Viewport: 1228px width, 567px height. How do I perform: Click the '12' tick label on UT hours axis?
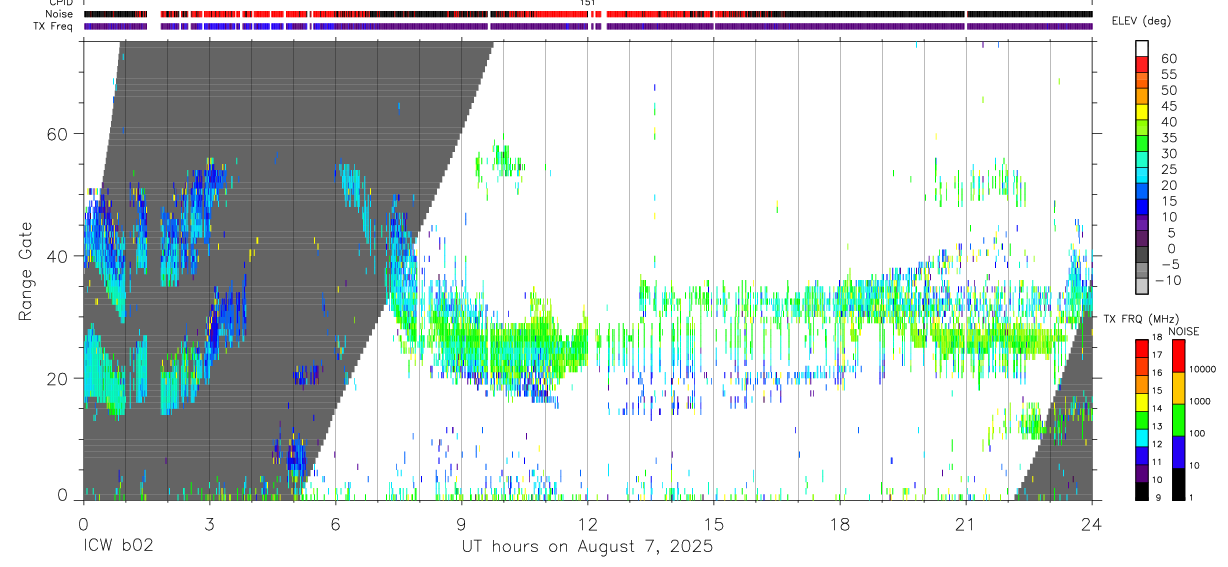[587, 524]
